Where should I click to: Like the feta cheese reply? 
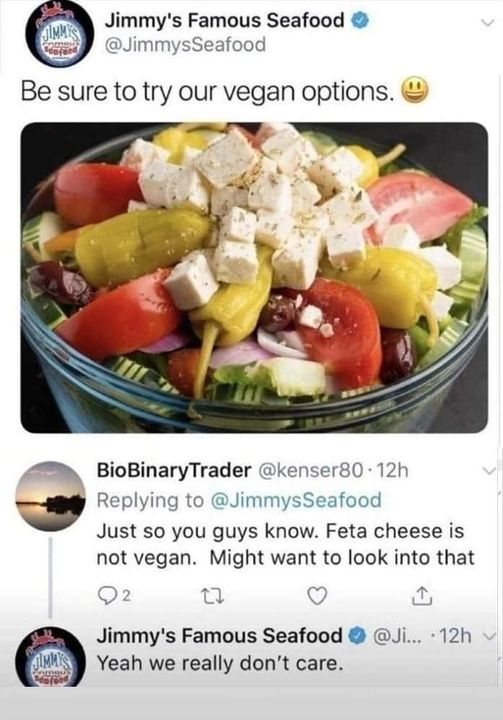317,596
